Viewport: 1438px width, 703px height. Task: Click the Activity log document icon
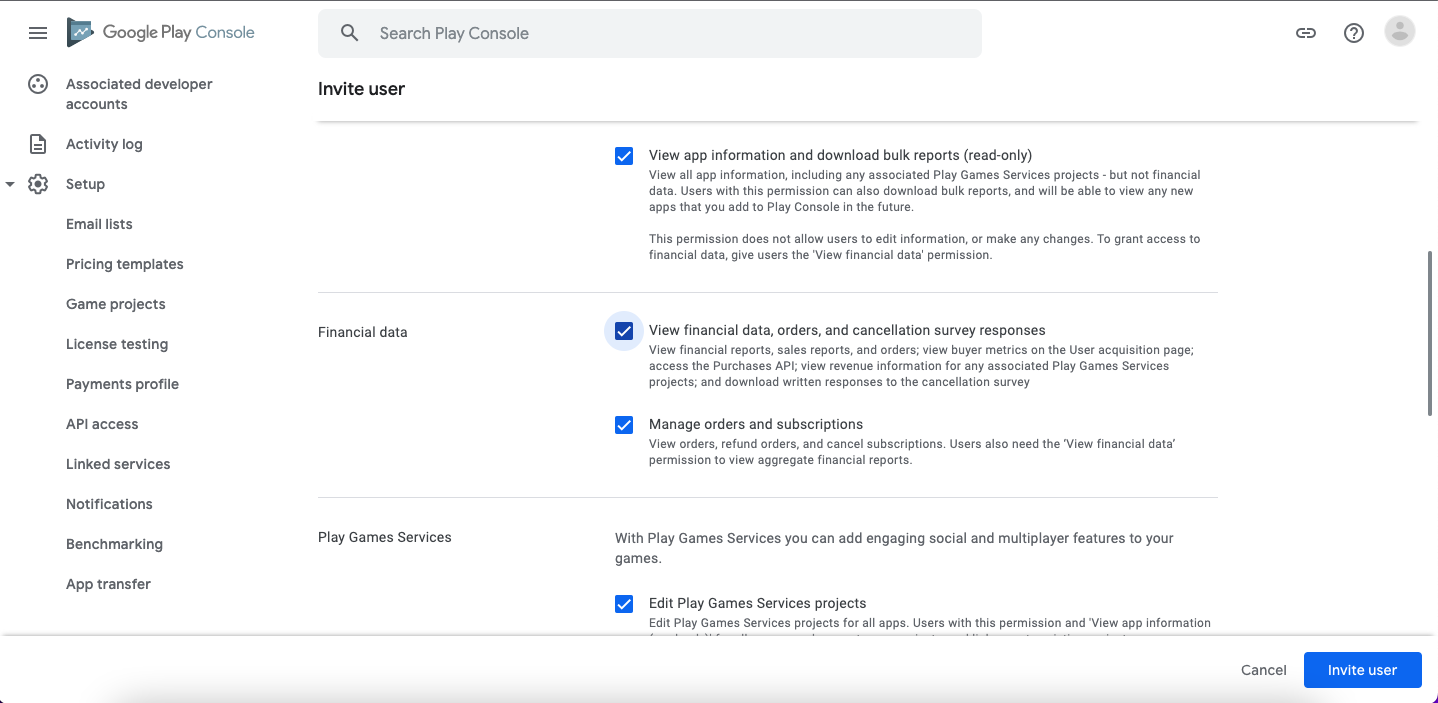tap(38, 144)
